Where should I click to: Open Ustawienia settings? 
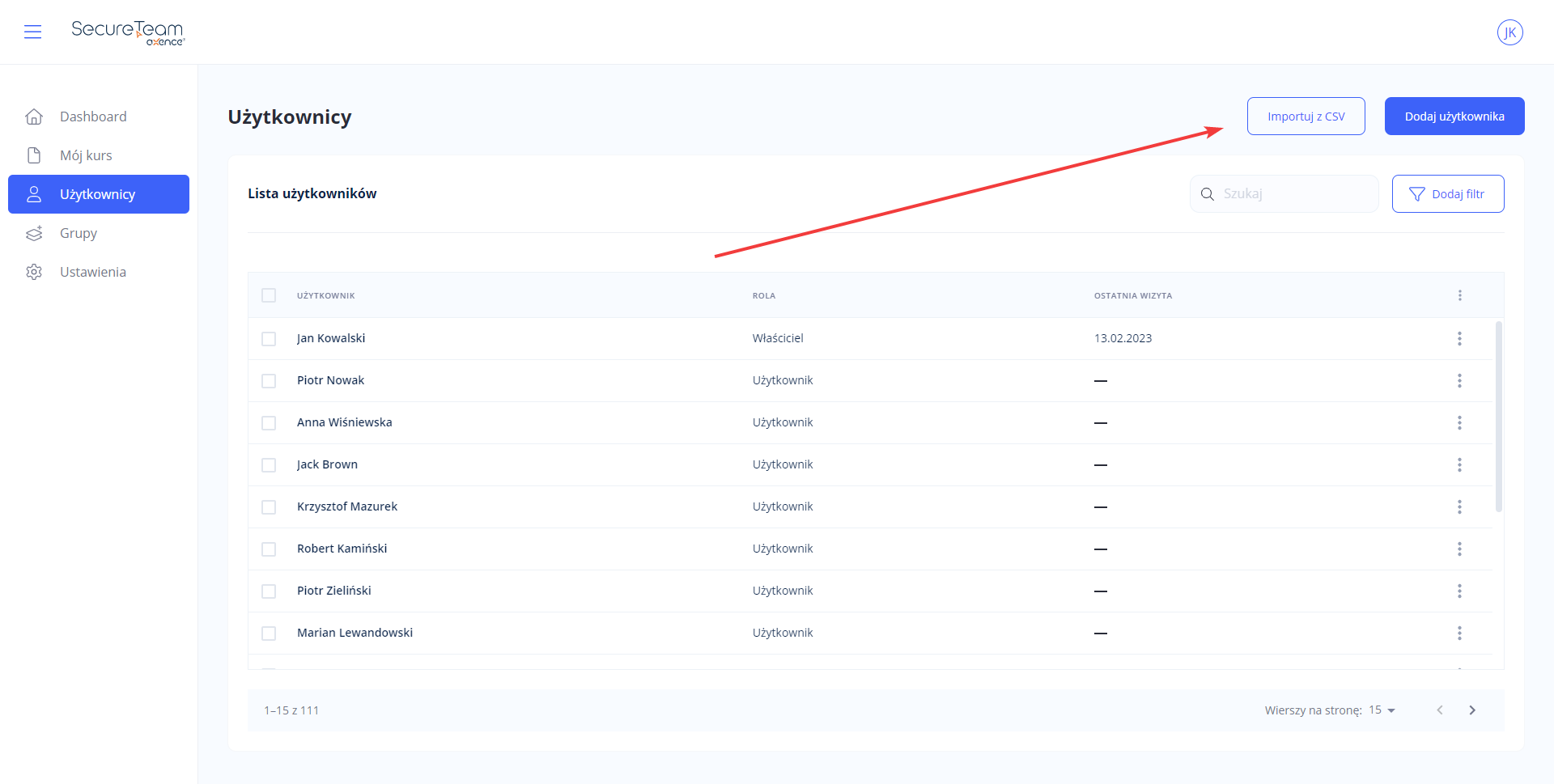pos(99,272)
